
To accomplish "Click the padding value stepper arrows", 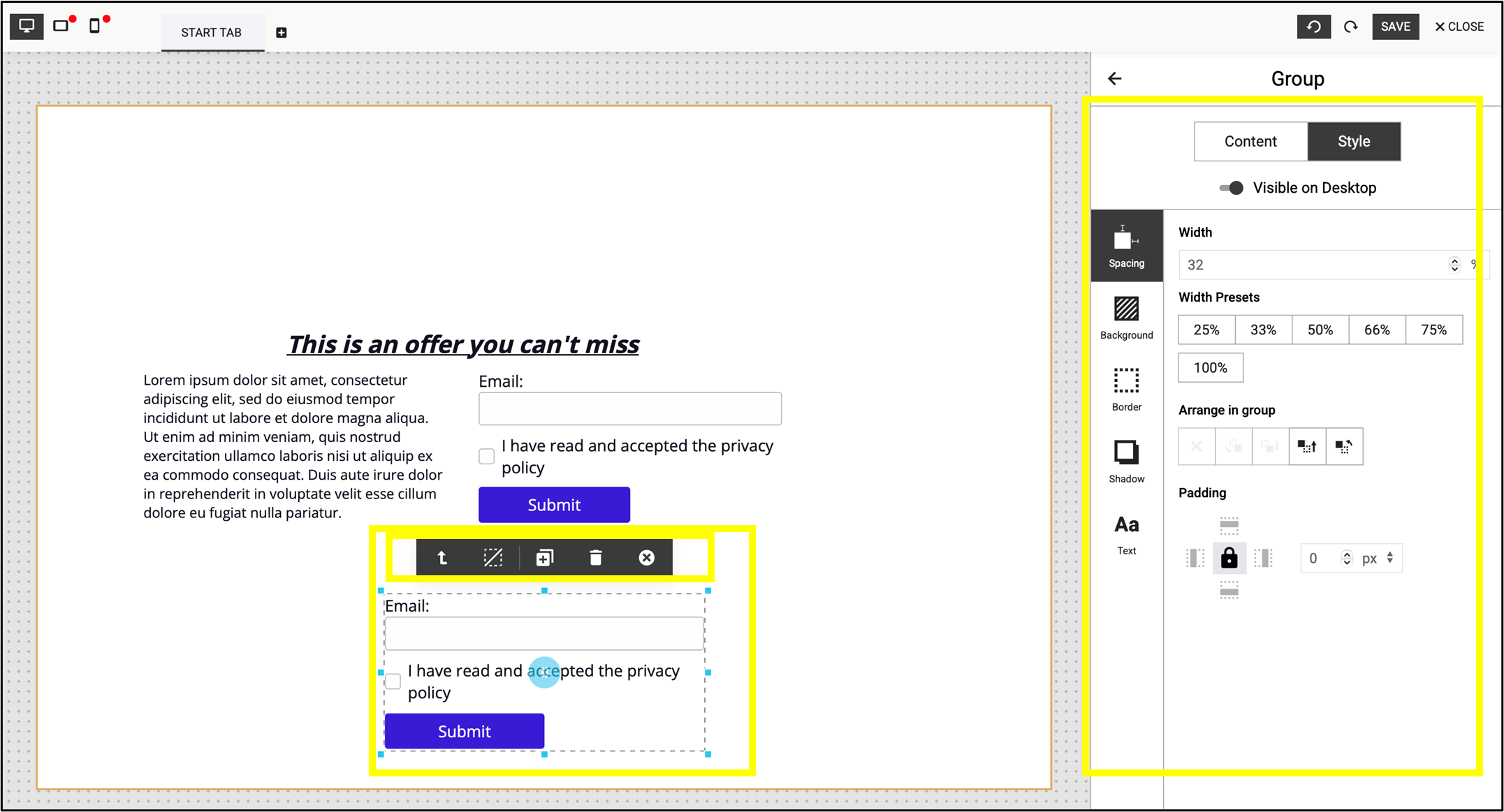I will click(x=1347, y=559).
